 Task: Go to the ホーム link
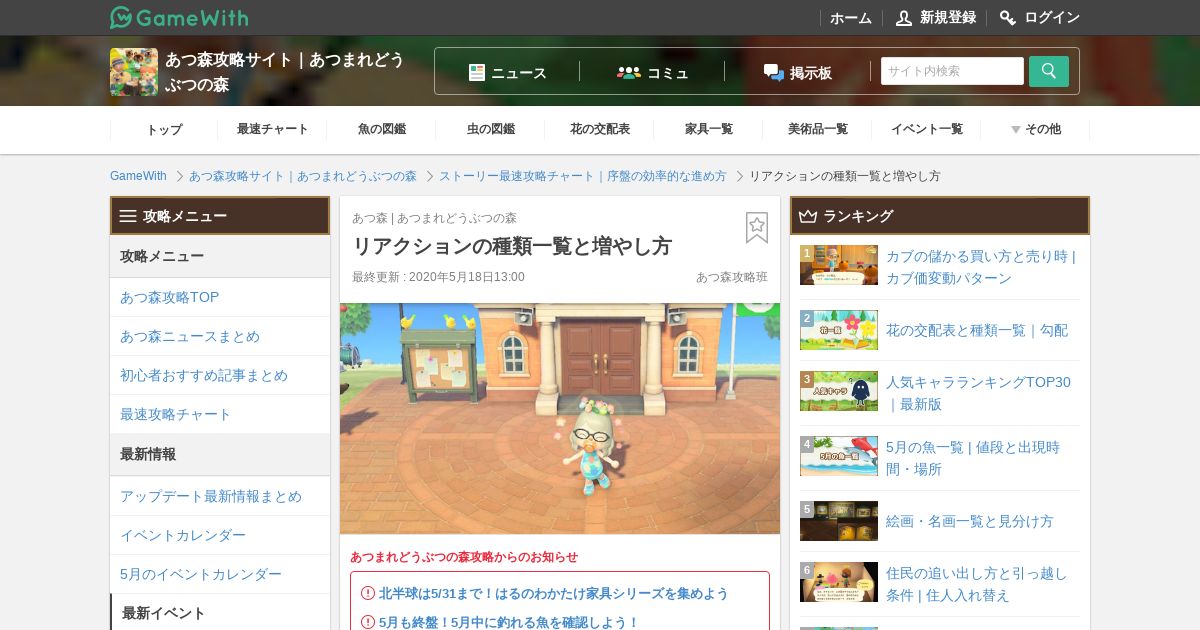point(851,17)
